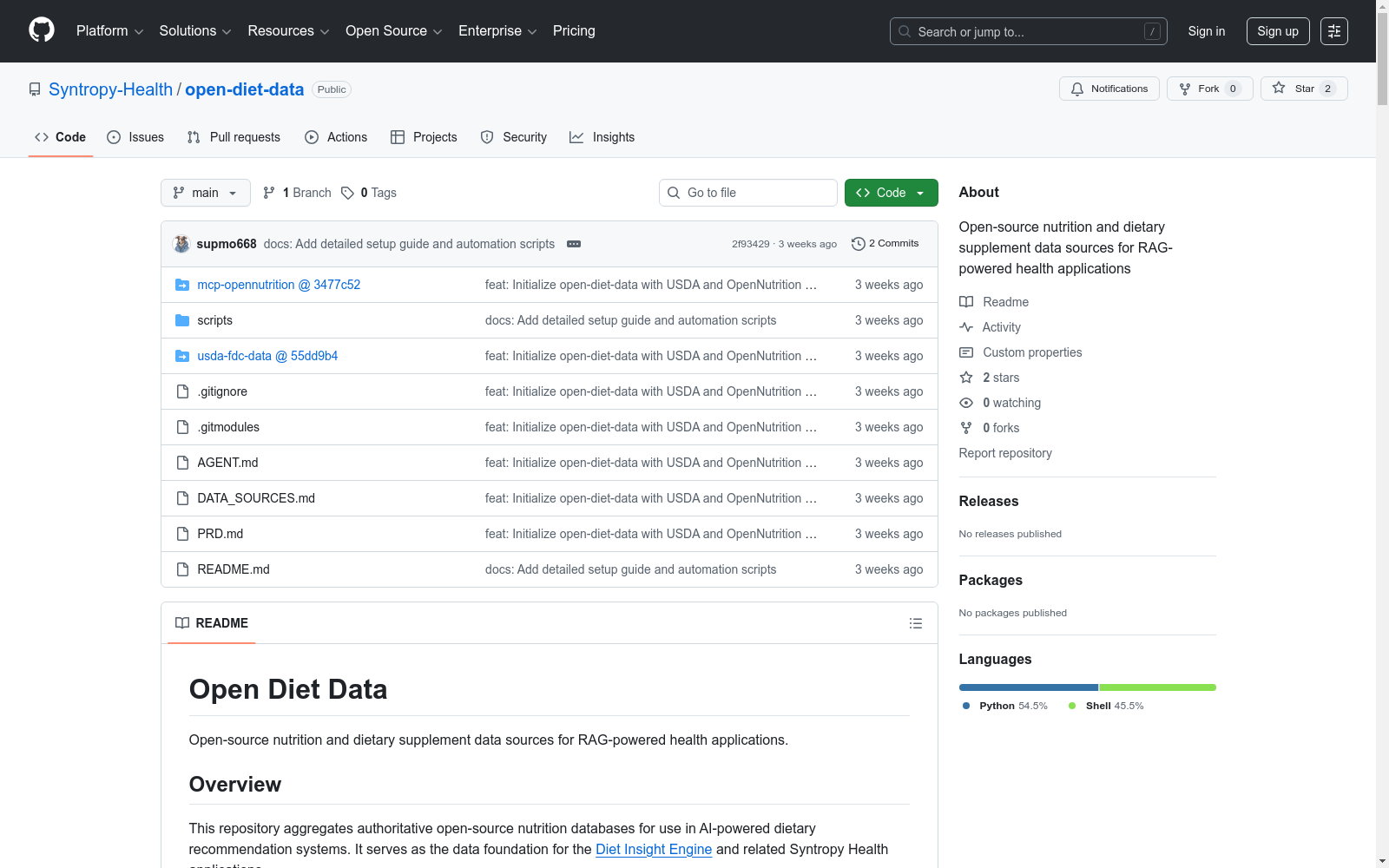Click the scripts folder icon
The width and height of the screenshot is (1389, 868).
(x=182, y=320)
